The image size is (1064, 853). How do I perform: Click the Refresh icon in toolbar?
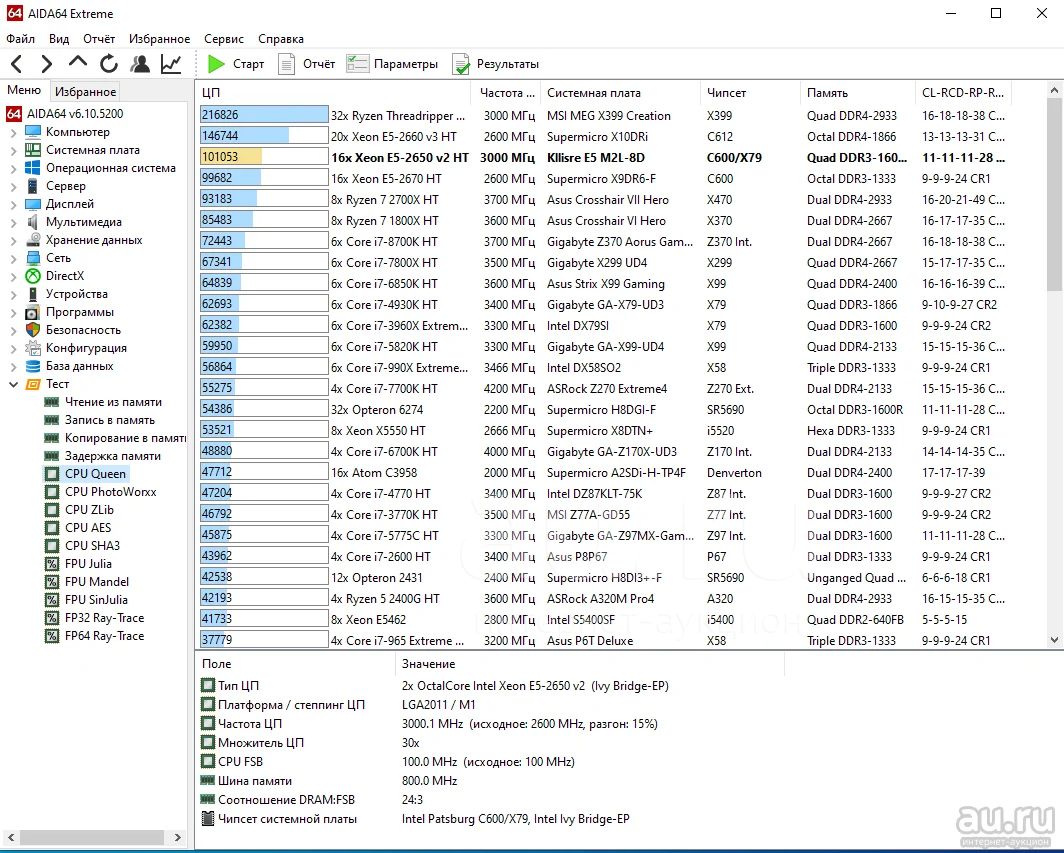(x=109, y=64)
